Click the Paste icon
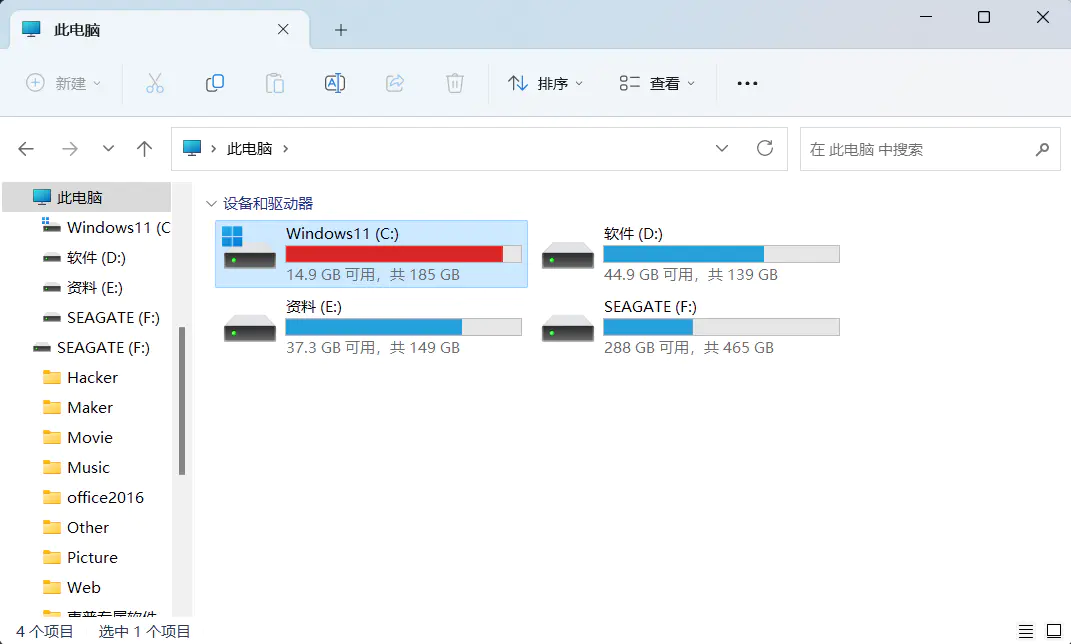The height and width of the screenshot is (644, 1071). pyautogui.click(x=275, y=83)
